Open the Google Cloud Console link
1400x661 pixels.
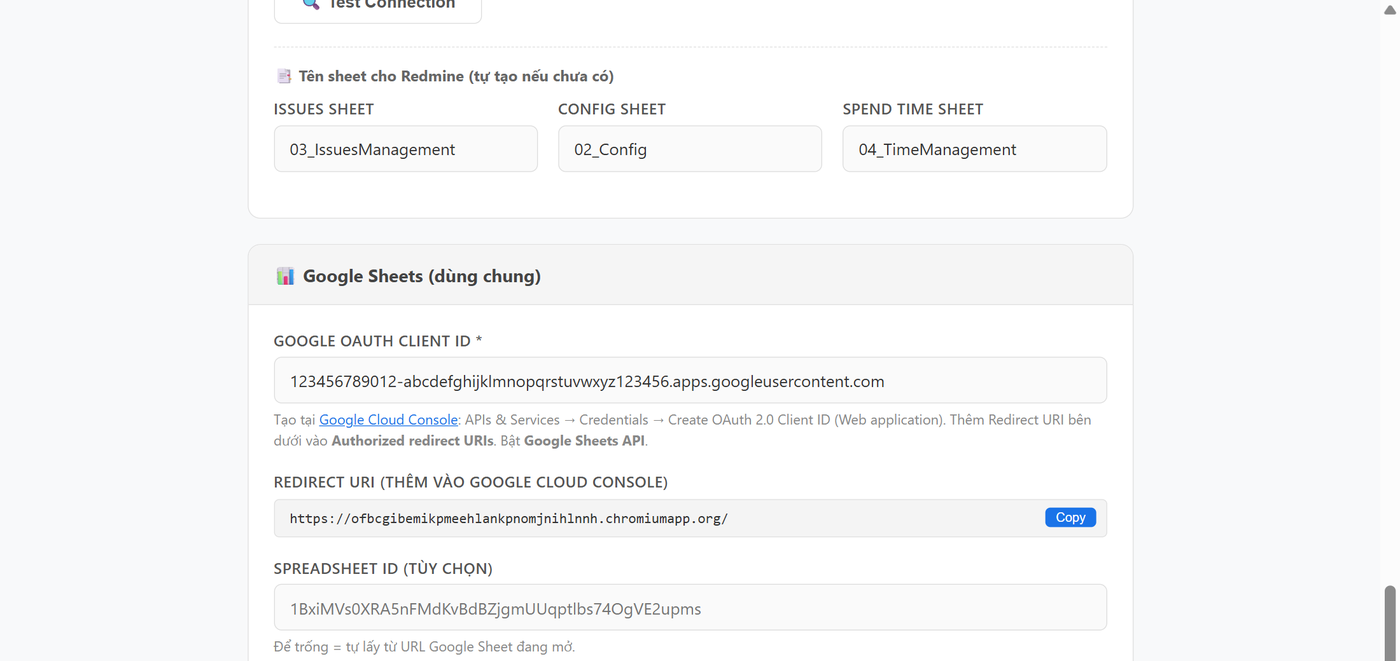pyautogui.click(x=388, y=420)
